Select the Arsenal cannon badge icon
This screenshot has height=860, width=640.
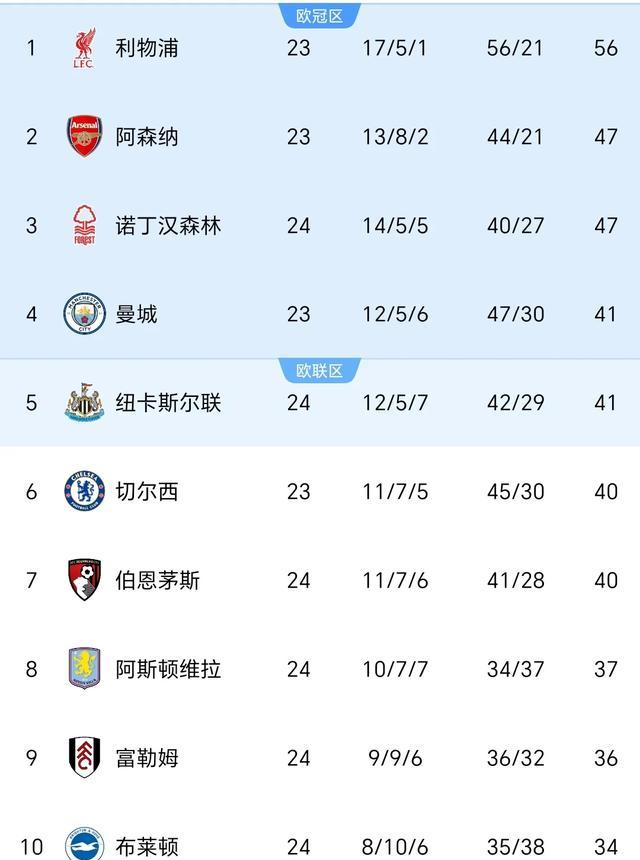click(83, 130)
